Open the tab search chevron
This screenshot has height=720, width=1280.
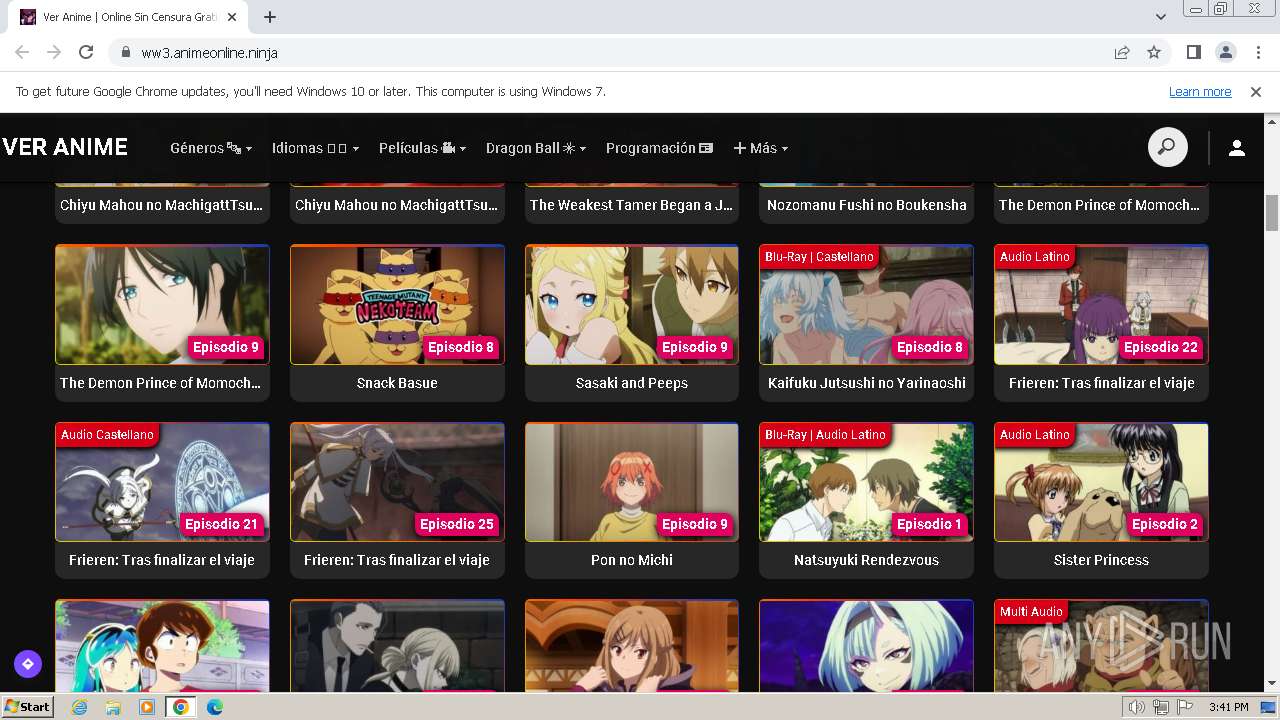click(1161, 17)
